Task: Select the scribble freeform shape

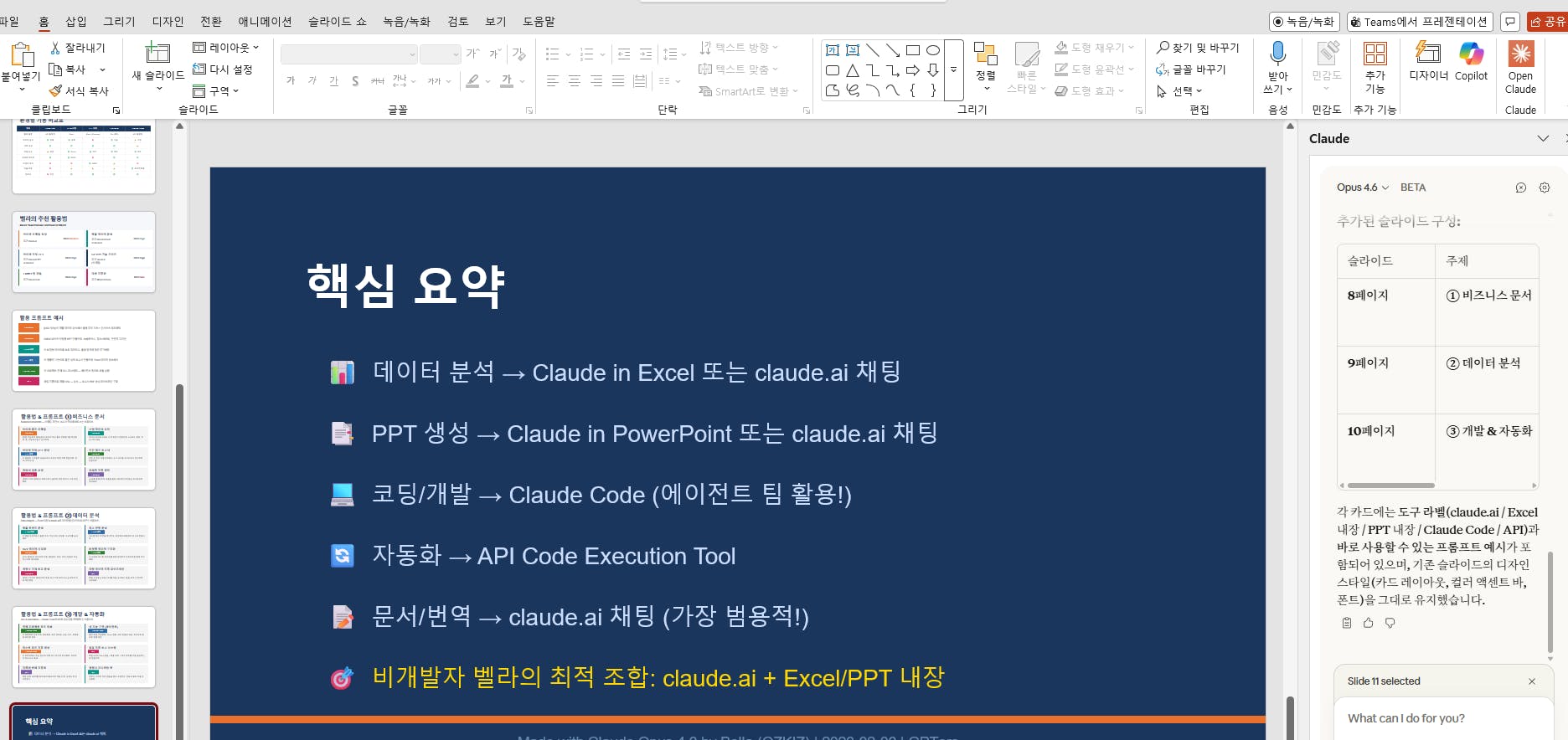Action: [853, 90]
